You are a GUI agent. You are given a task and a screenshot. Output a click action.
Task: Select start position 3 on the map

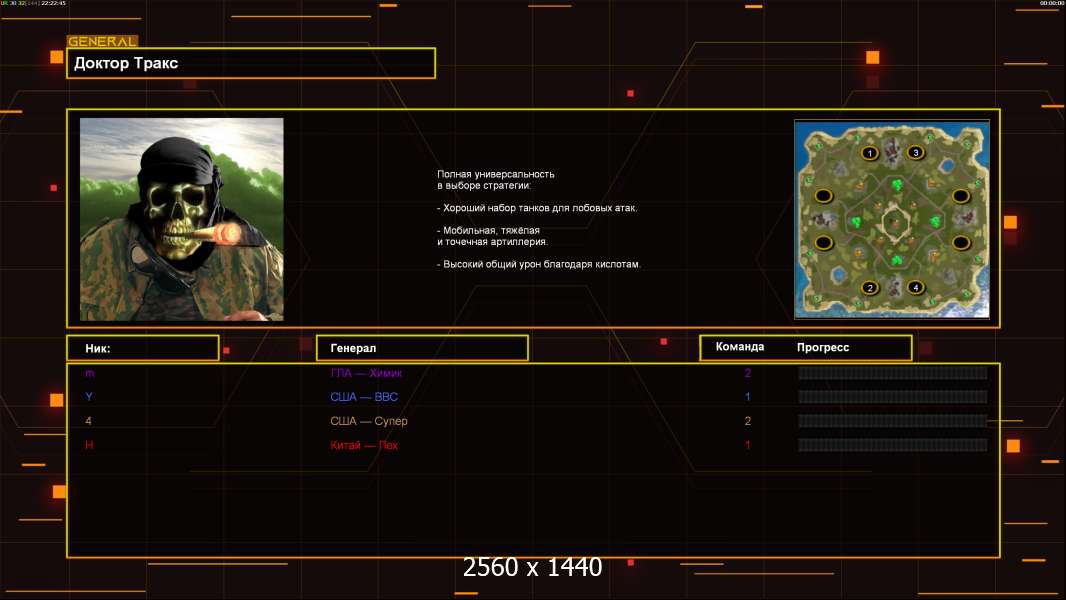[915, 153]
